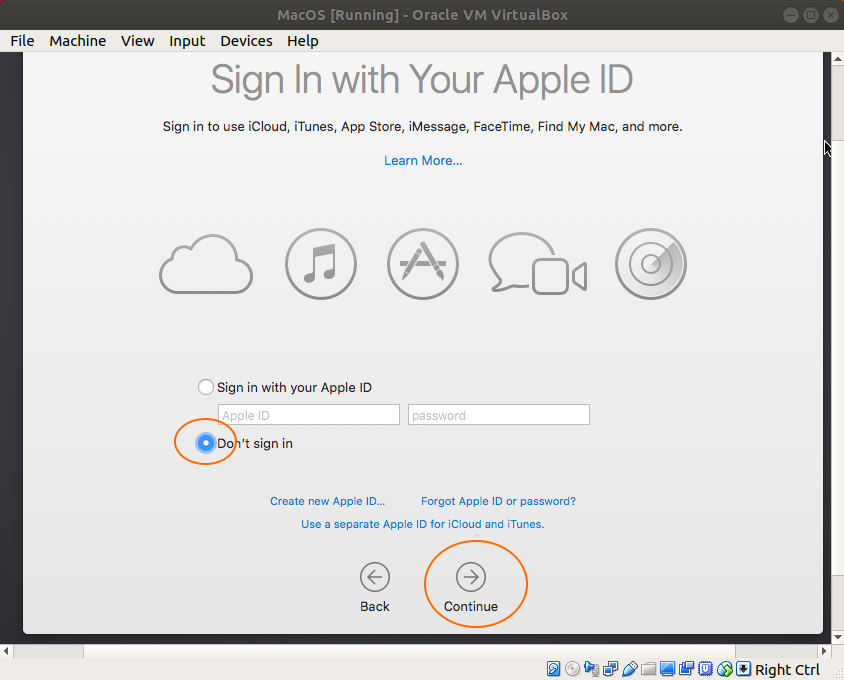Click the audio status icon
The image size is (844, 680).
(592, 669)
